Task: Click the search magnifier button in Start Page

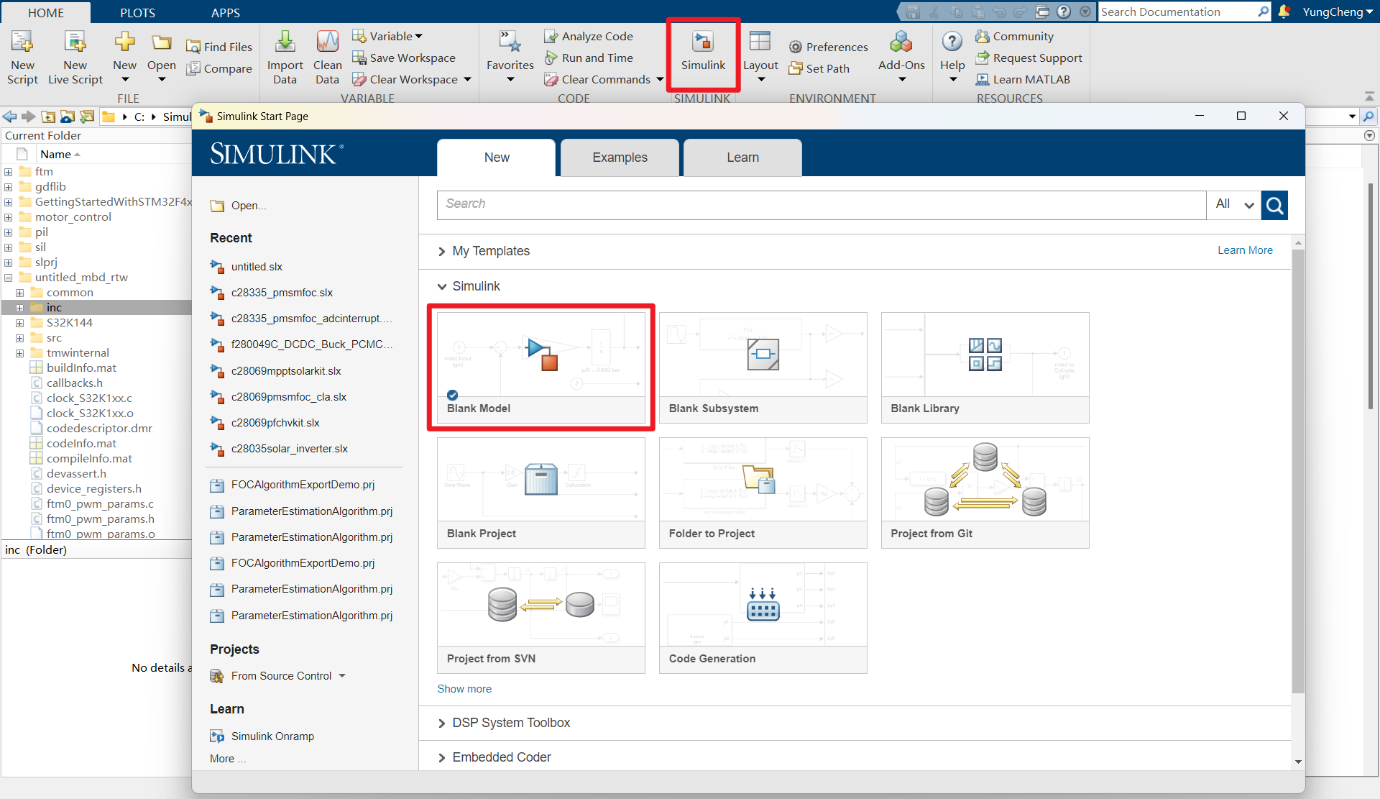Action: (1274, 204)
